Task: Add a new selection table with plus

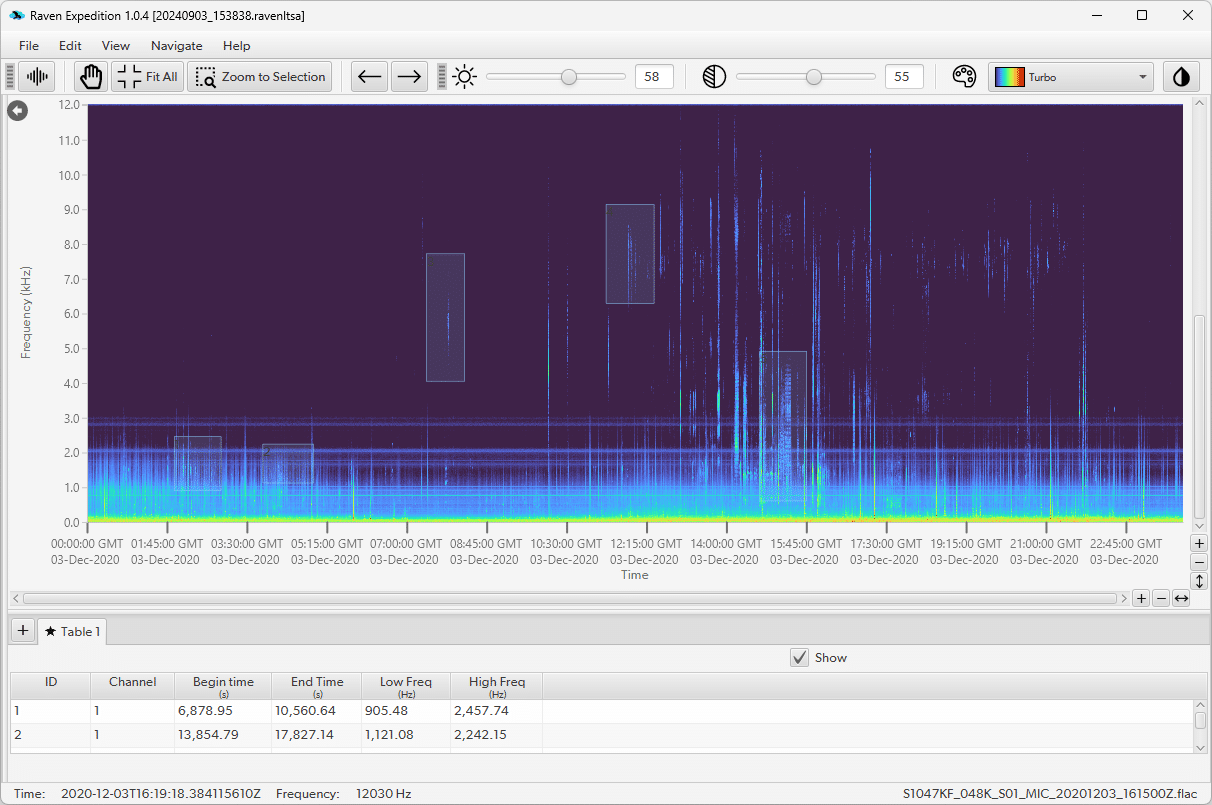Action: coord(22,631)
